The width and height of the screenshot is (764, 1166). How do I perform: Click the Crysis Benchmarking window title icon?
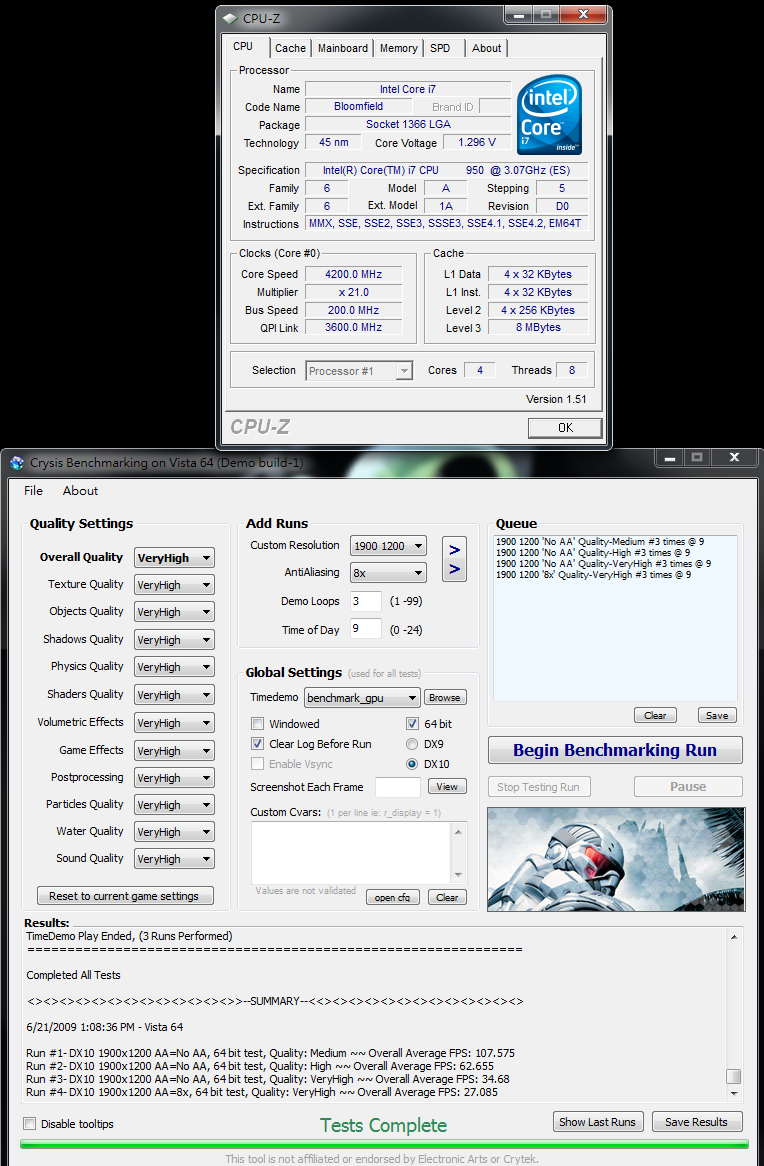pos(17,463)
